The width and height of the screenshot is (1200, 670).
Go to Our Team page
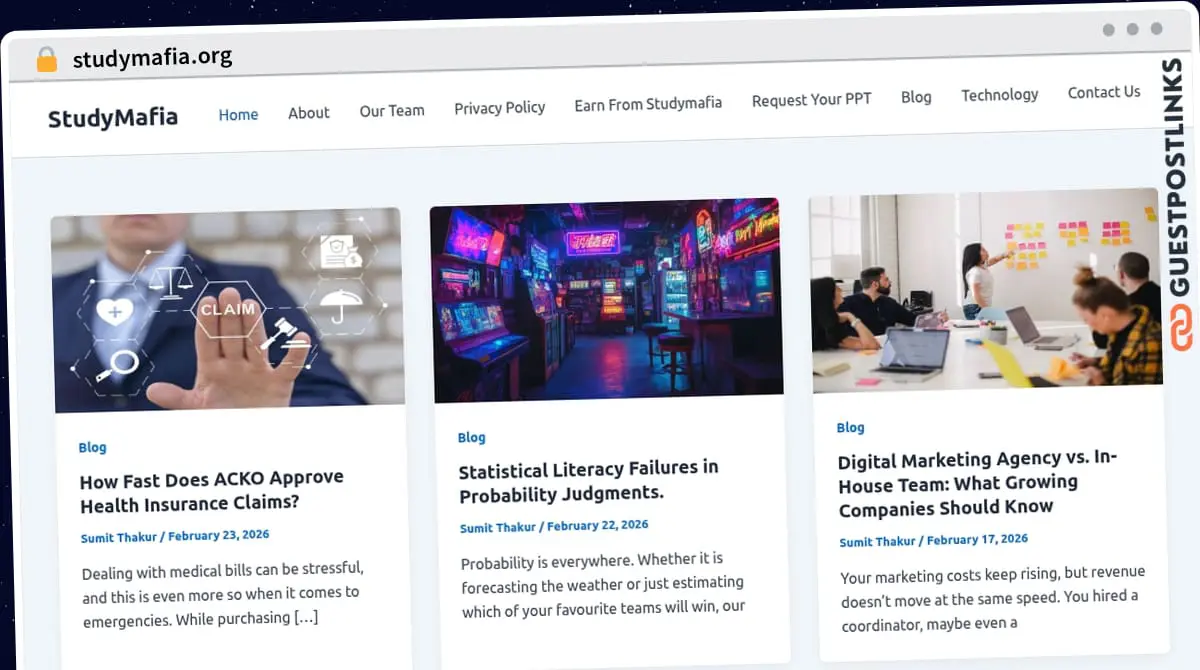pos(392,111)
